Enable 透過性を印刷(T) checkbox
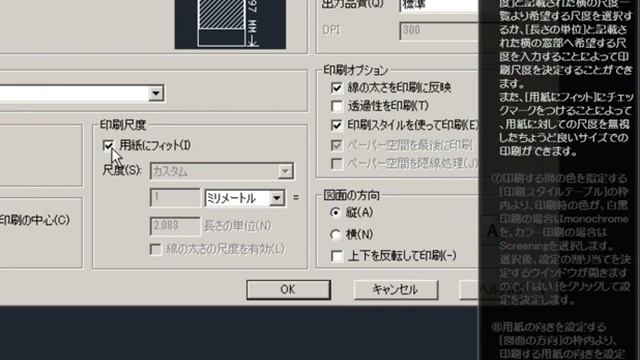Viewport: 640px width, 360px height. (337, 106)
